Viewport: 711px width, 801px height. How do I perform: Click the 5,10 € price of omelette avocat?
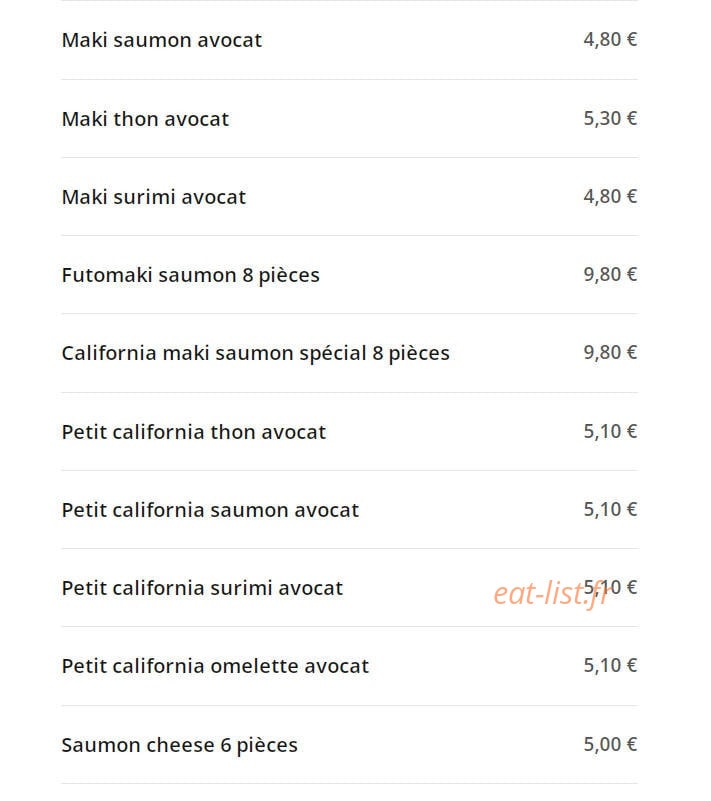pyautogui.click(x=610, y=665)
